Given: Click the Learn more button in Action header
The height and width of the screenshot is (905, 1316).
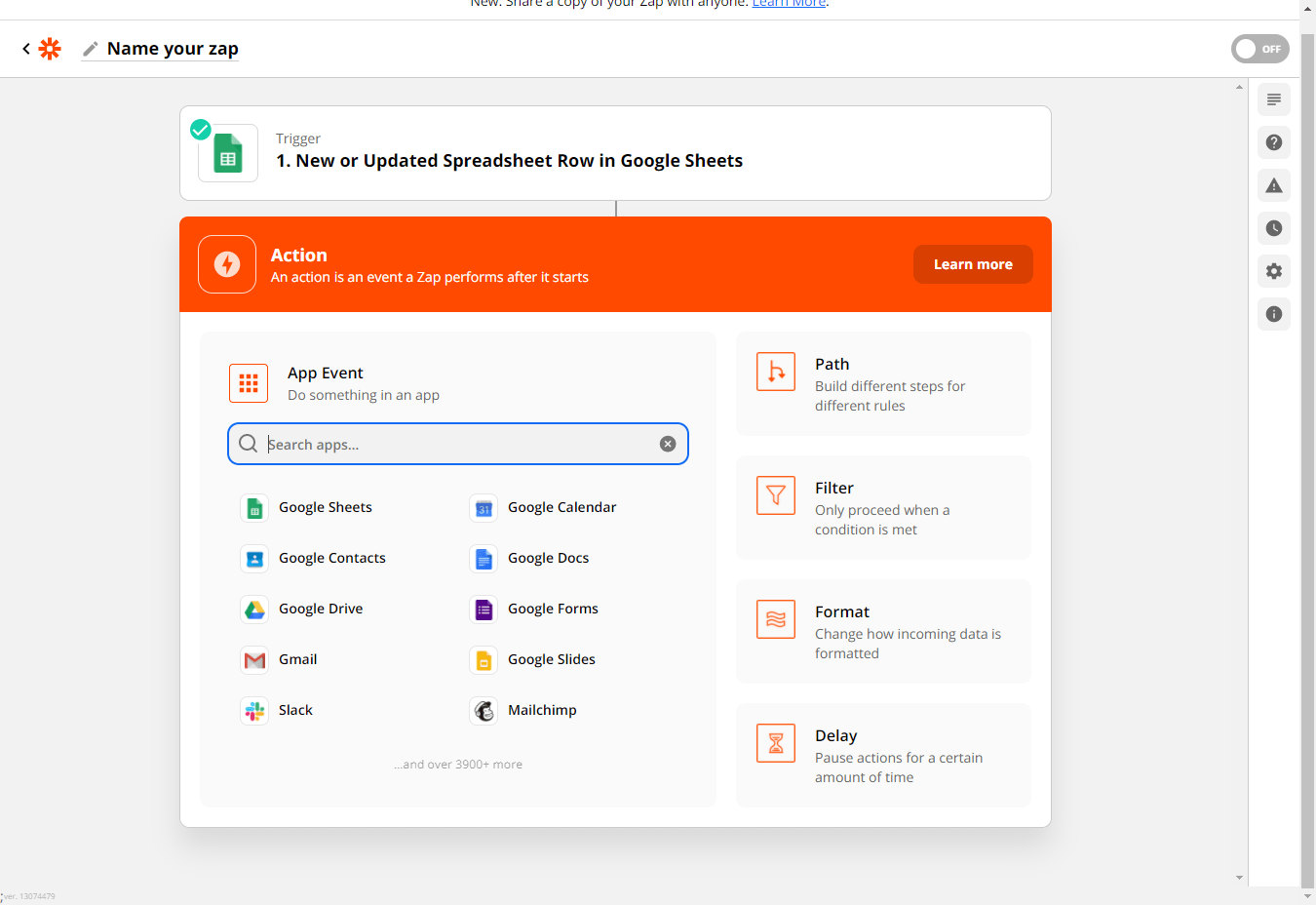Looking at the screenshot, I should click(973, 264).
